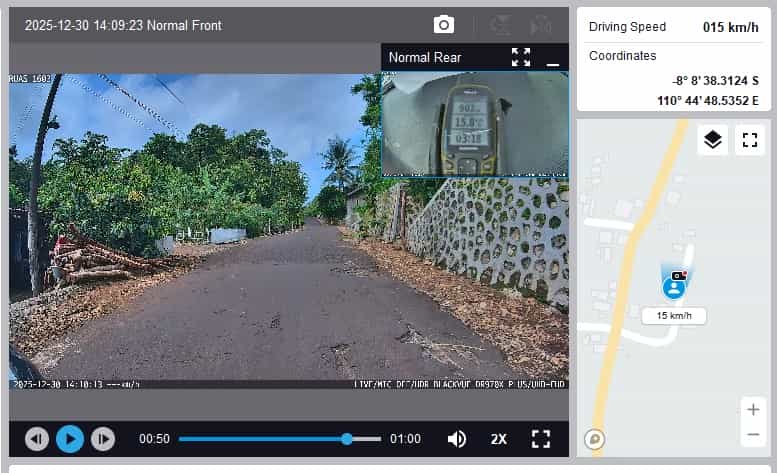
Task: Zoom in on the map
Action: coord(753,410)
